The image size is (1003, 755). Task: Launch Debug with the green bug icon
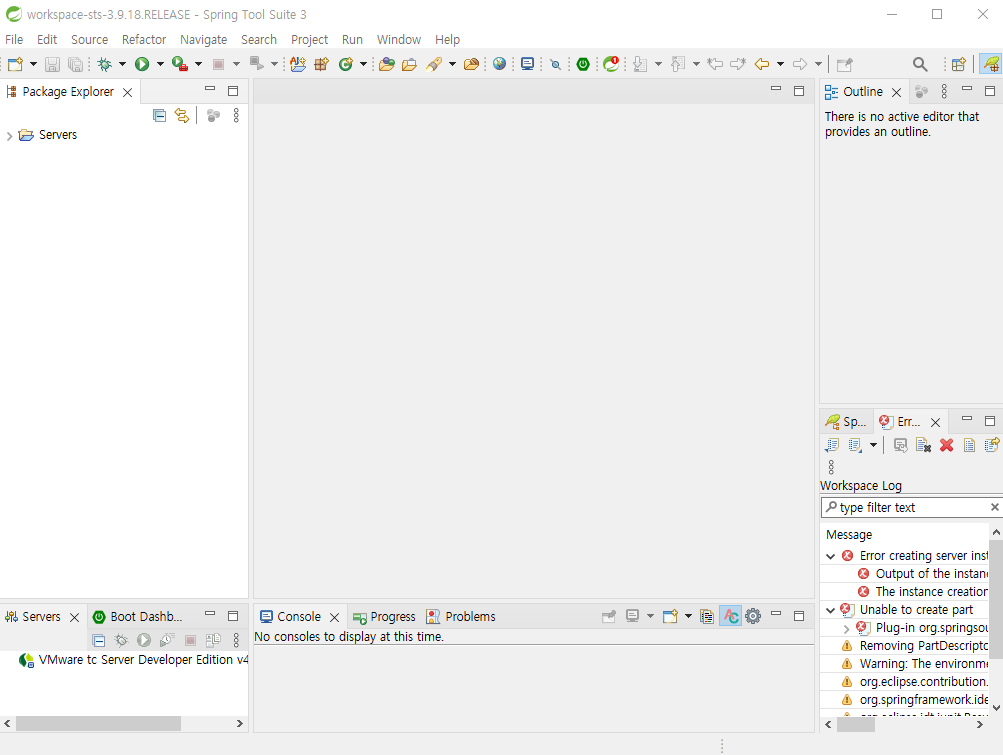[104, 64]
